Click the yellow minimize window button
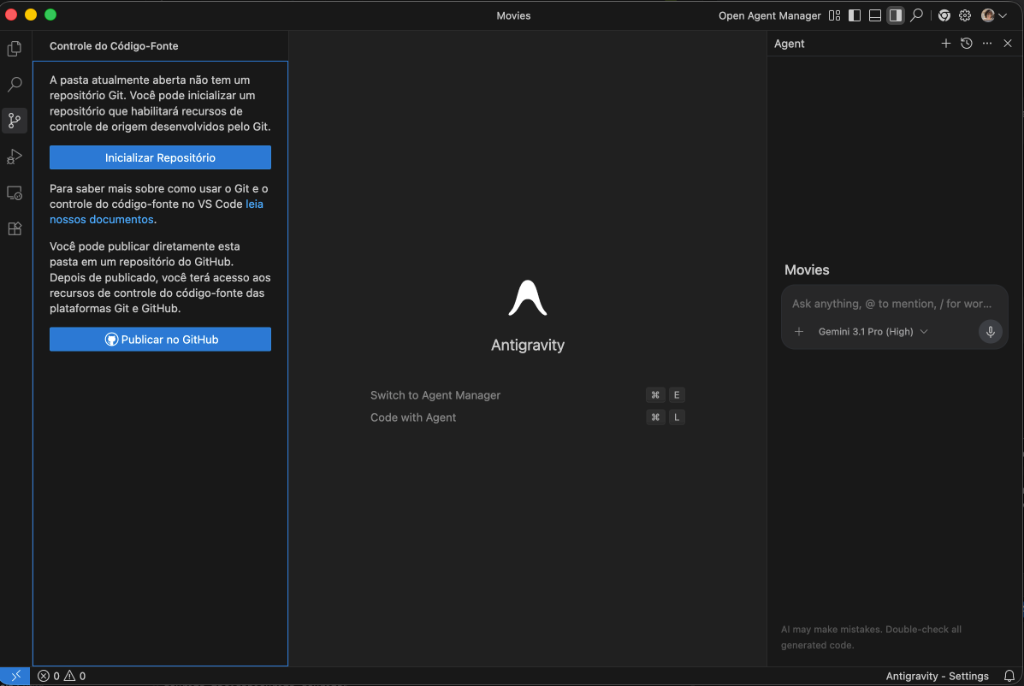Image resolution: width=1024 pixels, height=686 pixels. click(x=31, y=14)
